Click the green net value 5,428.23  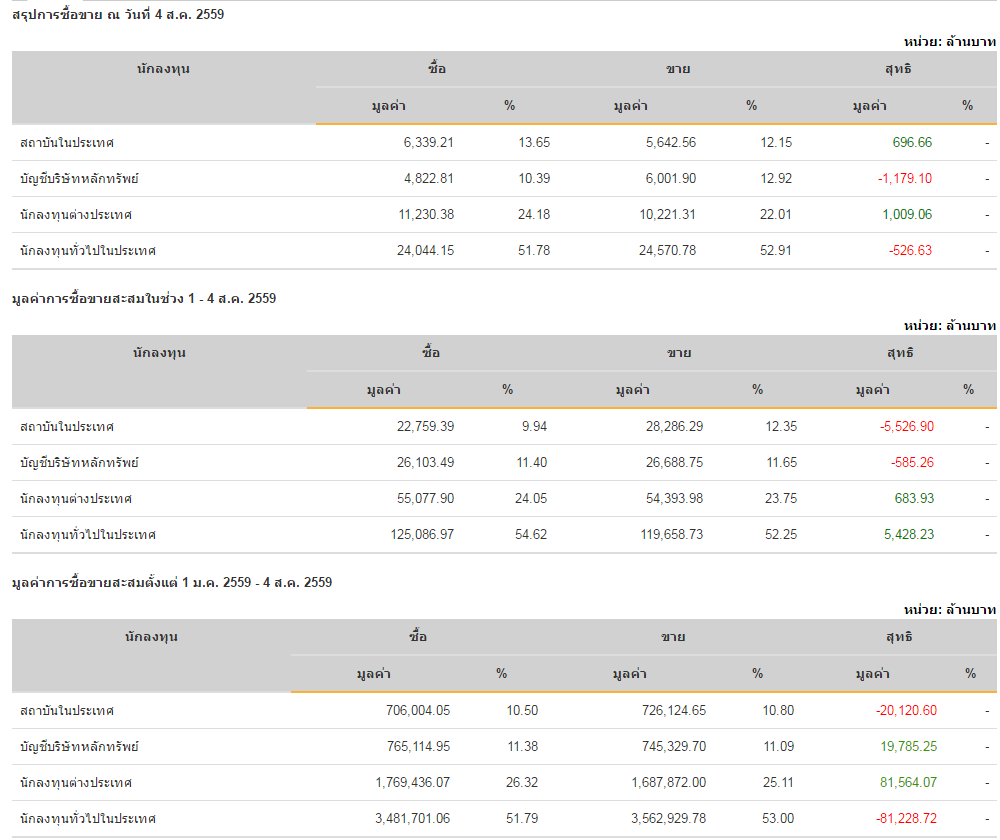pos(909,534)
